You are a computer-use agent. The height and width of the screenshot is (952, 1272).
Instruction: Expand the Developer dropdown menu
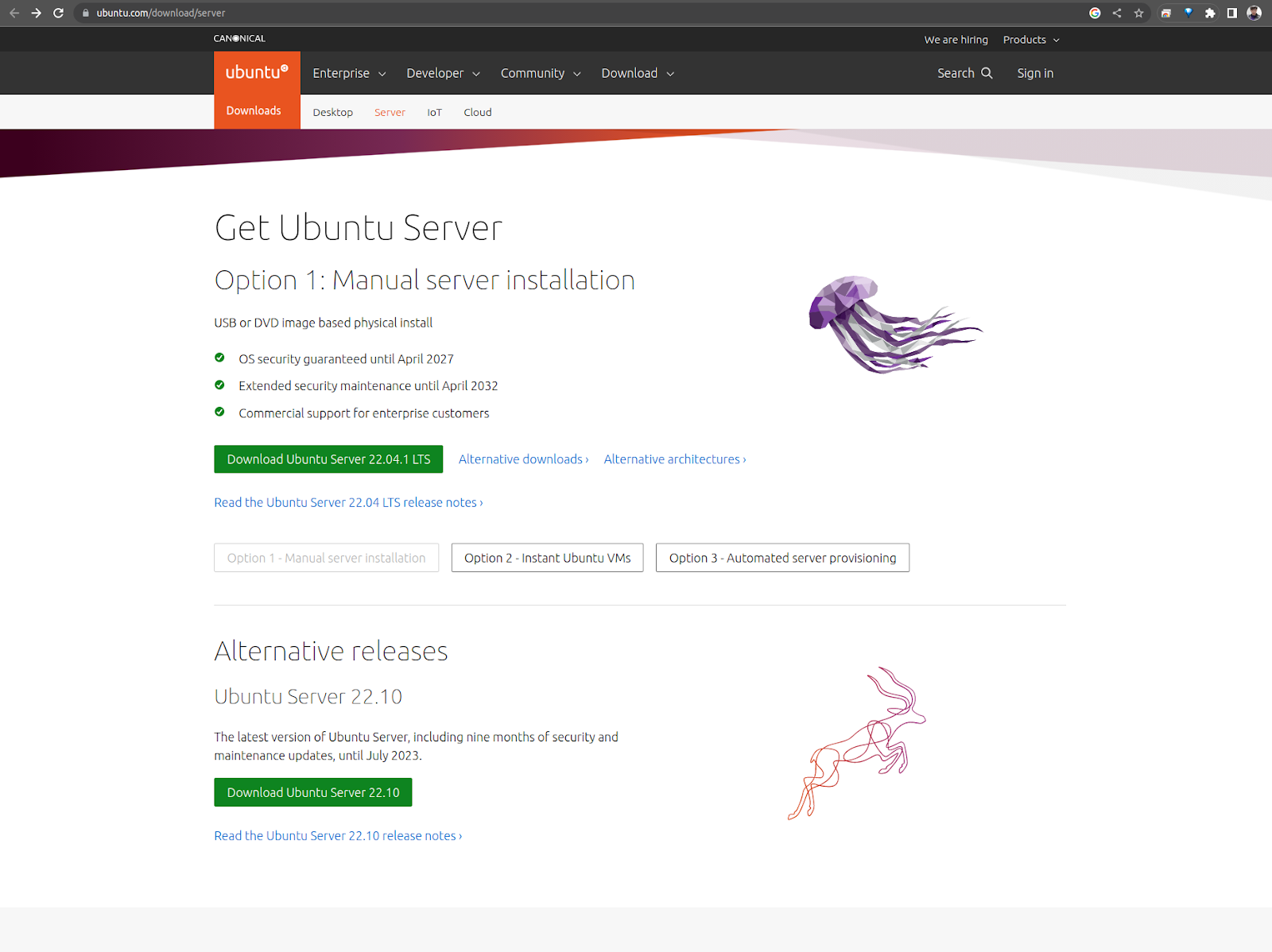click(x=443, y=73)
